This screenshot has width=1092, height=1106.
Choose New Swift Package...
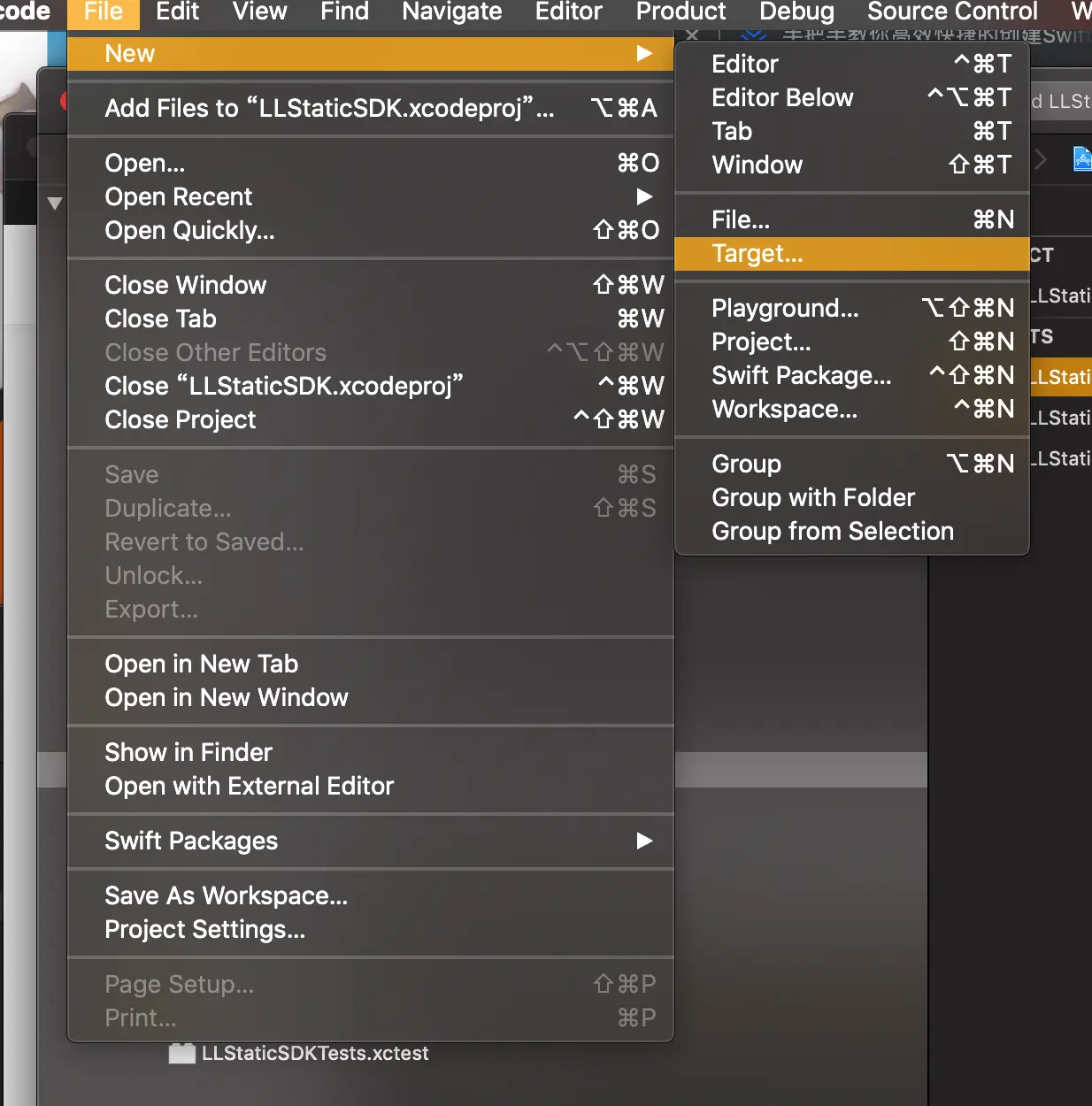(852, 376)
